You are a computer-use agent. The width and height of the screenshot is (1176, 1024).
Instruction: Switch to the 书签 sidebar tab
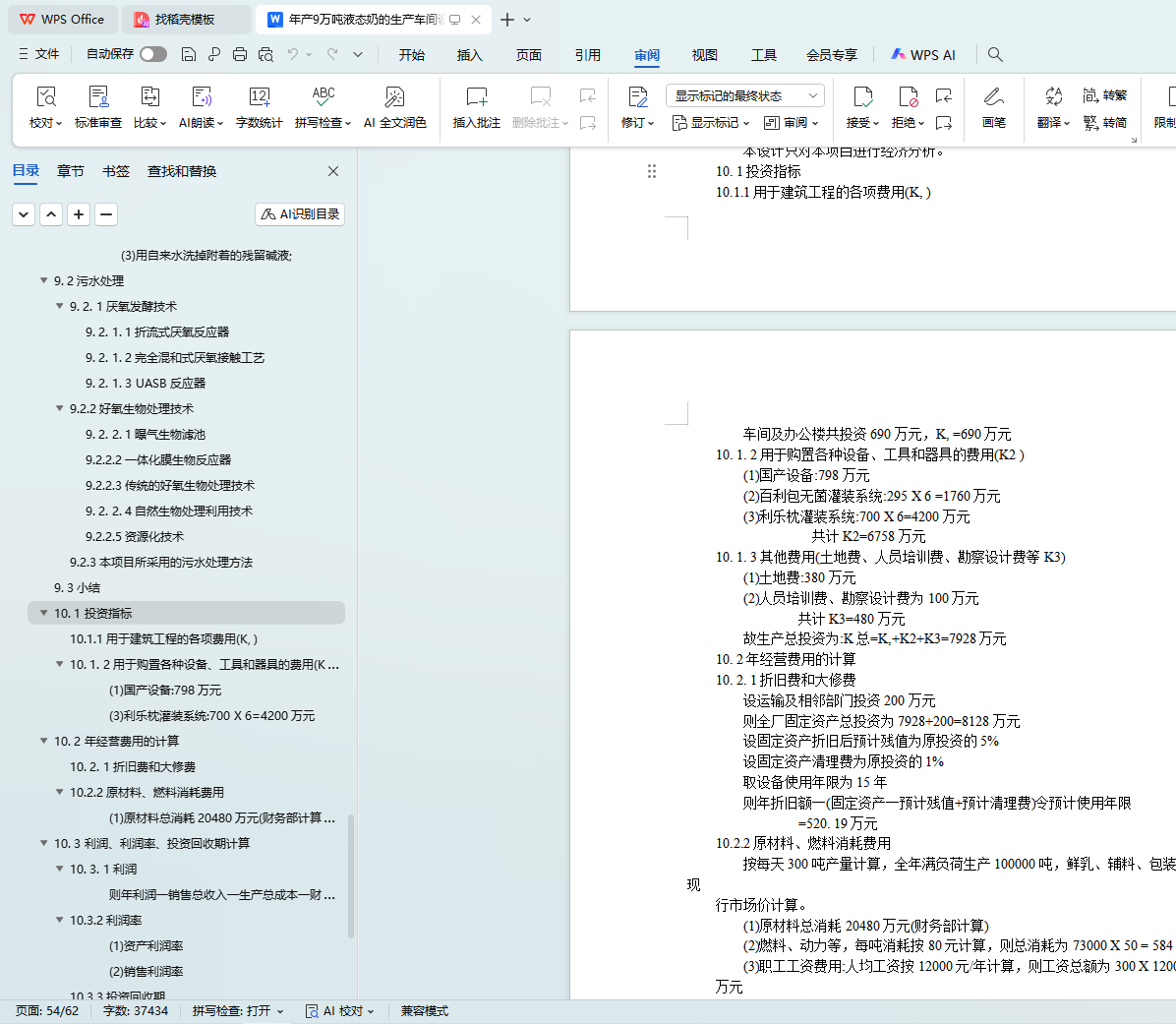pyautogui.click(x=116, y=171)
